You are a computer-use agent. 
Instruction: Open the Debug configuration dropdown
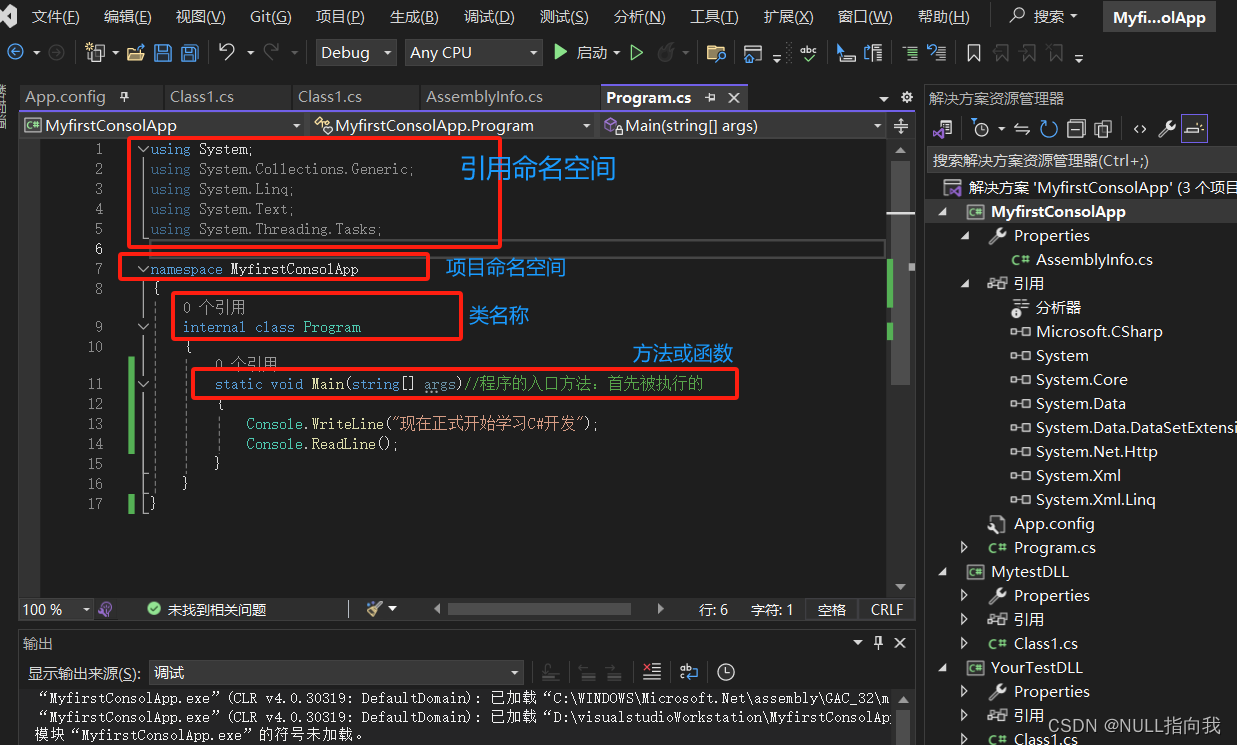356,52
